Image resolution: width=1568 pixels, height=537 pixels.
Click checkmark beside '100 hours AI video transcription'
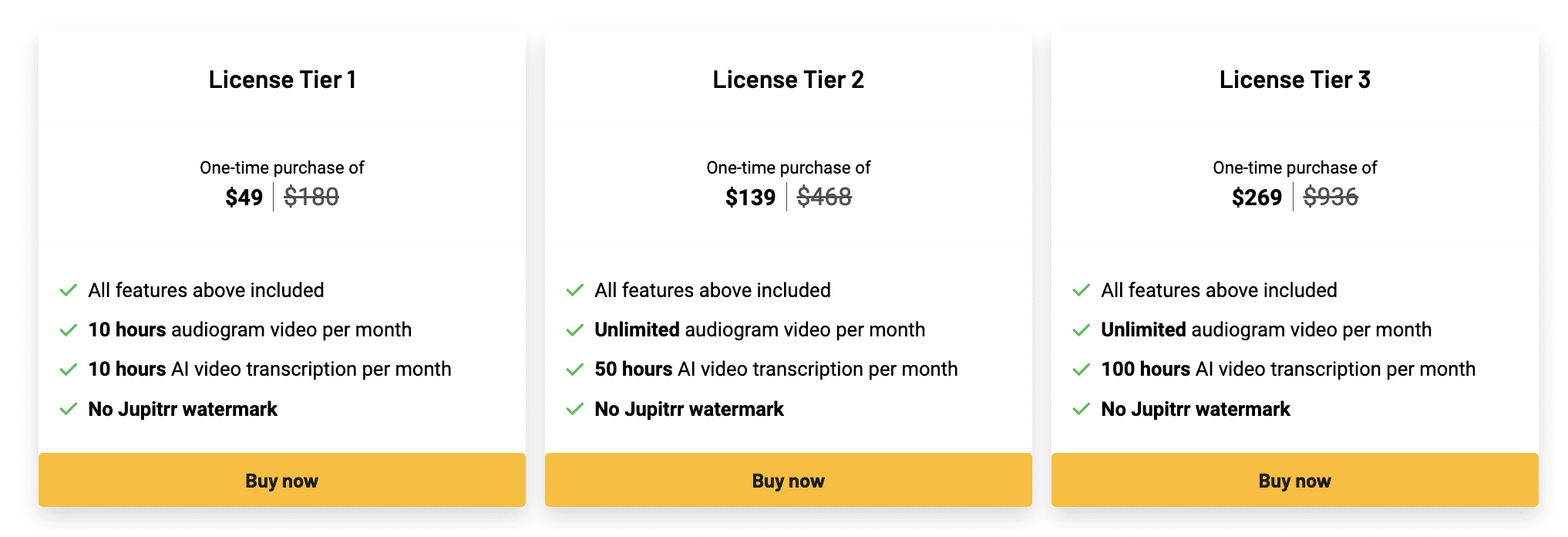pyautogui.click(x=1082, y=370)
